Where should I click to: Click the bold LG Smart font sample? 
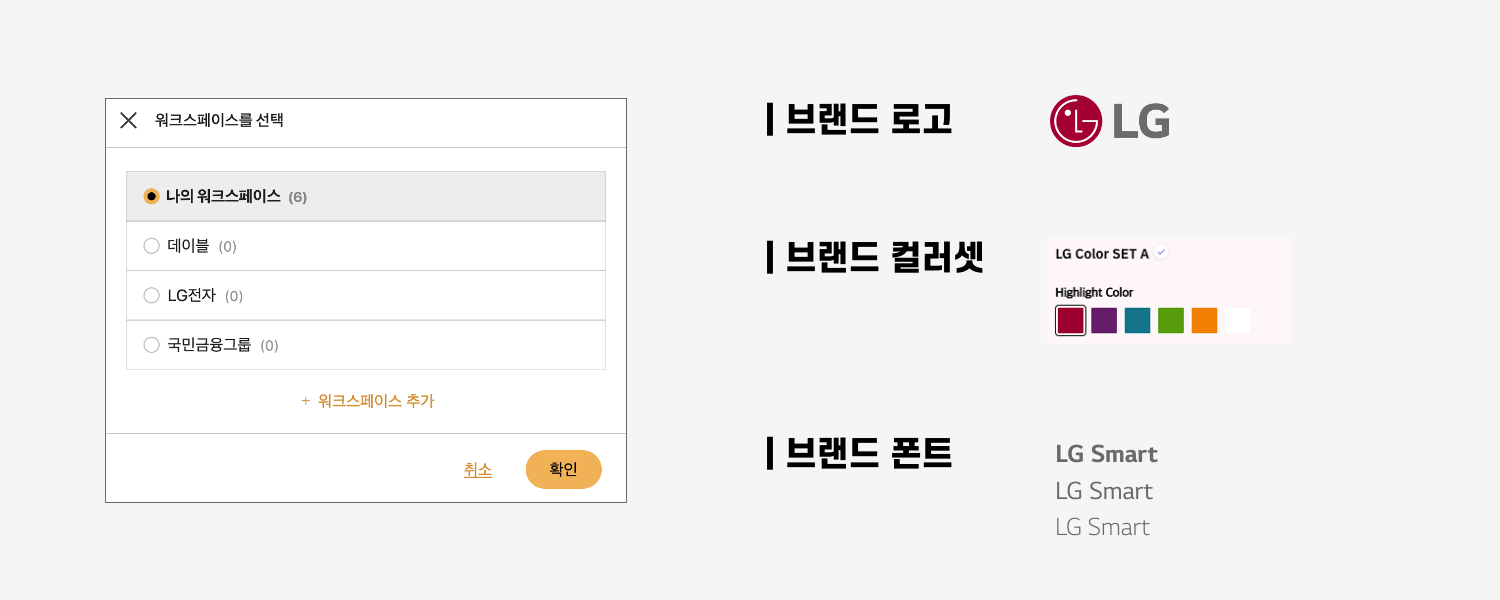click(1105, 454)
